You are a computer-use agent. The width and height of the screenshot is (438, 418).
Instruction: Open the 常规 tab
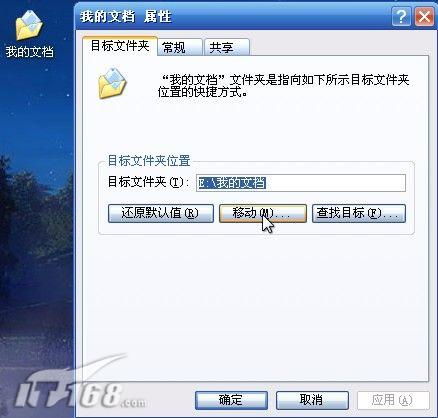180,47
